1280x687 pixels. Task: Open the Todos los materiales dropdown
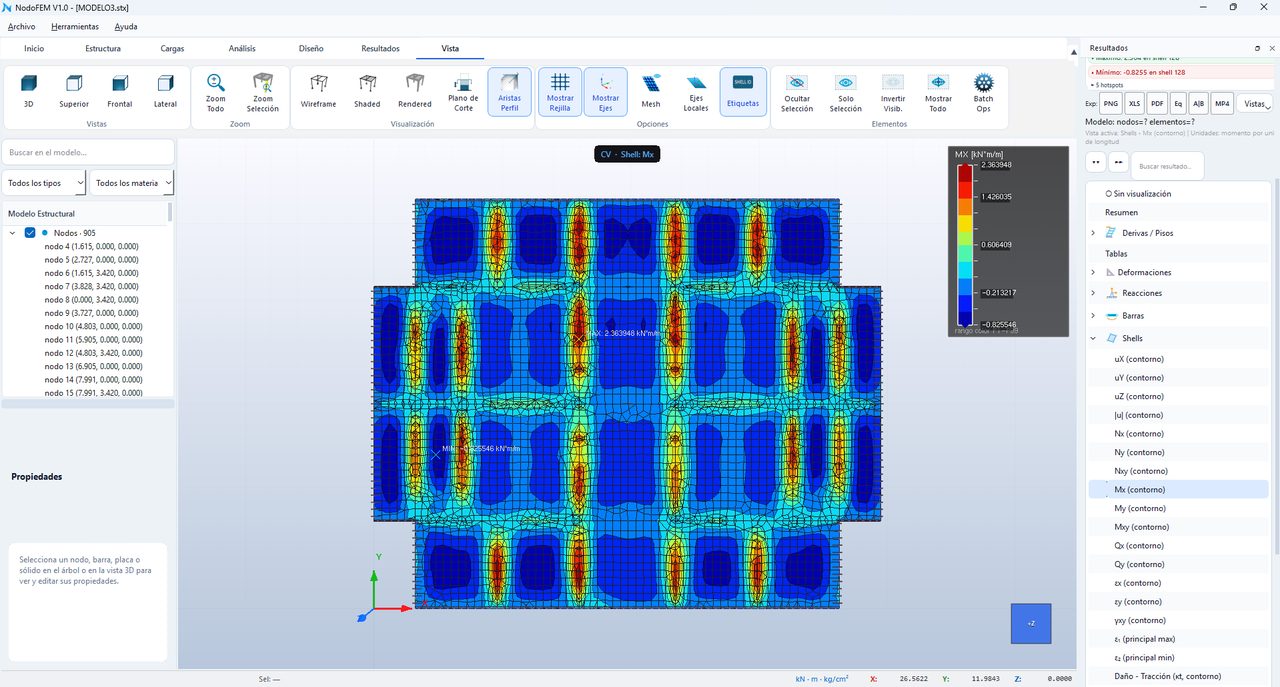click(132, 183)
